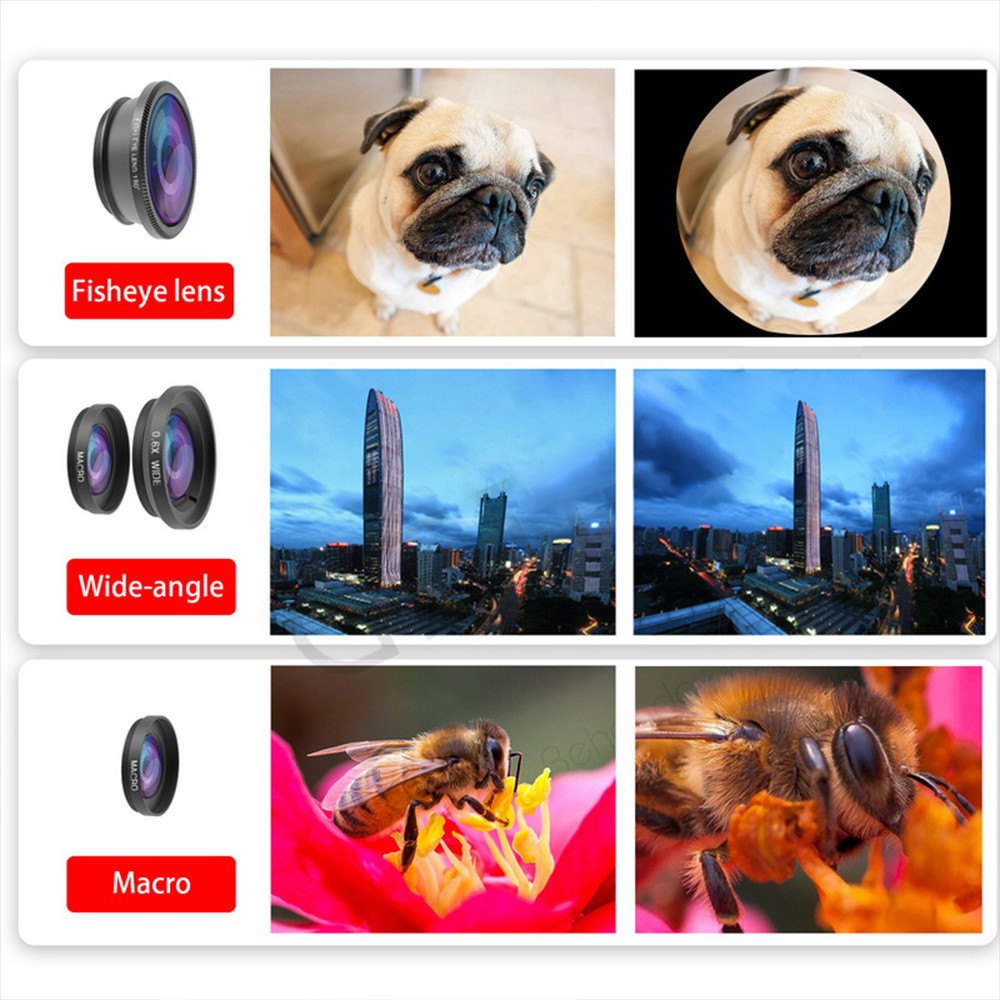Click the red Wide-angle label
The width and height of the screenshot is (1000, 1000).
151,587
